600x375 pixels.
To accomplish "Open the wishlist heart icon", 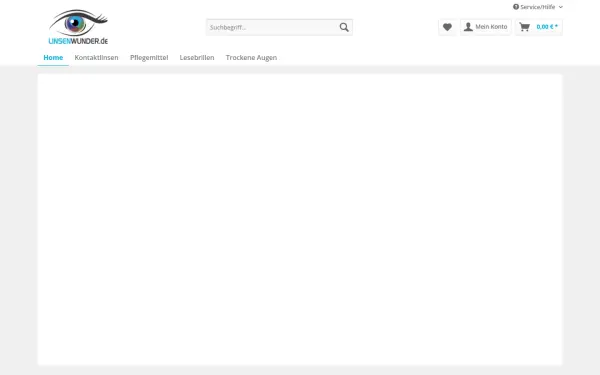I will (447, 27).
